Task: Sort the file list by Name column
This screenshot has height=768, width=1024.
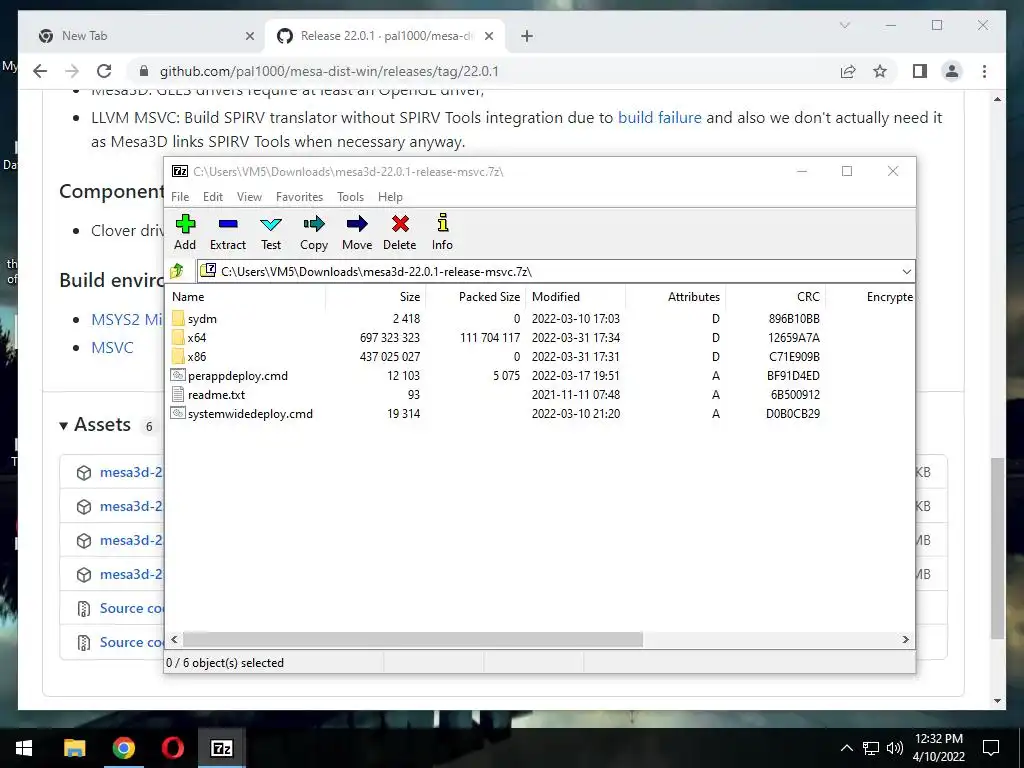Action: coord(246,296)
